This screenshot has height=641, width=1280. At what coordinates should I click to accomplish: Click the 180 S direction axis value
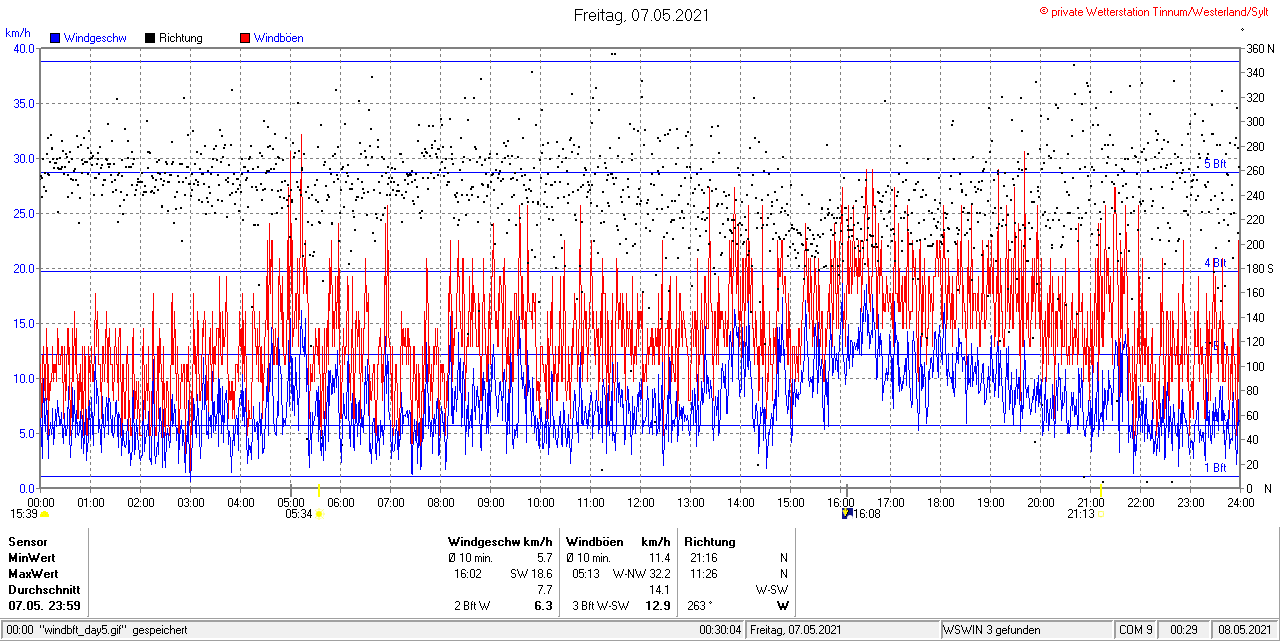1258,268
